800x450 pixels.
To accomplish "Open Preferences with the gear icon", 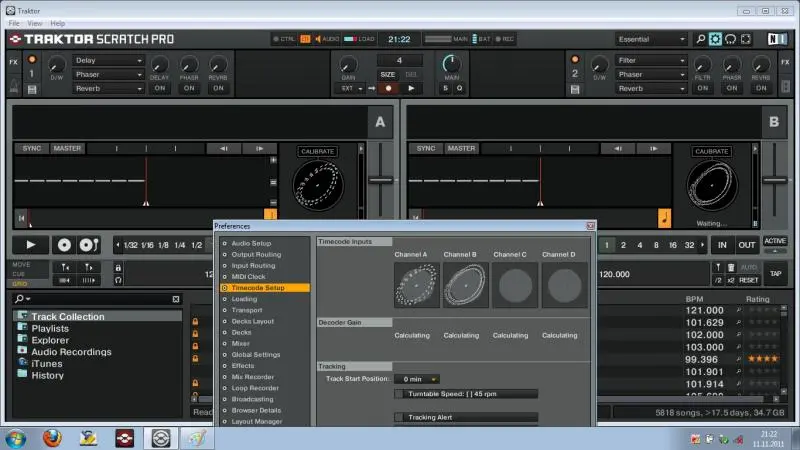I will pyautogui.click(x=715, y=39).
